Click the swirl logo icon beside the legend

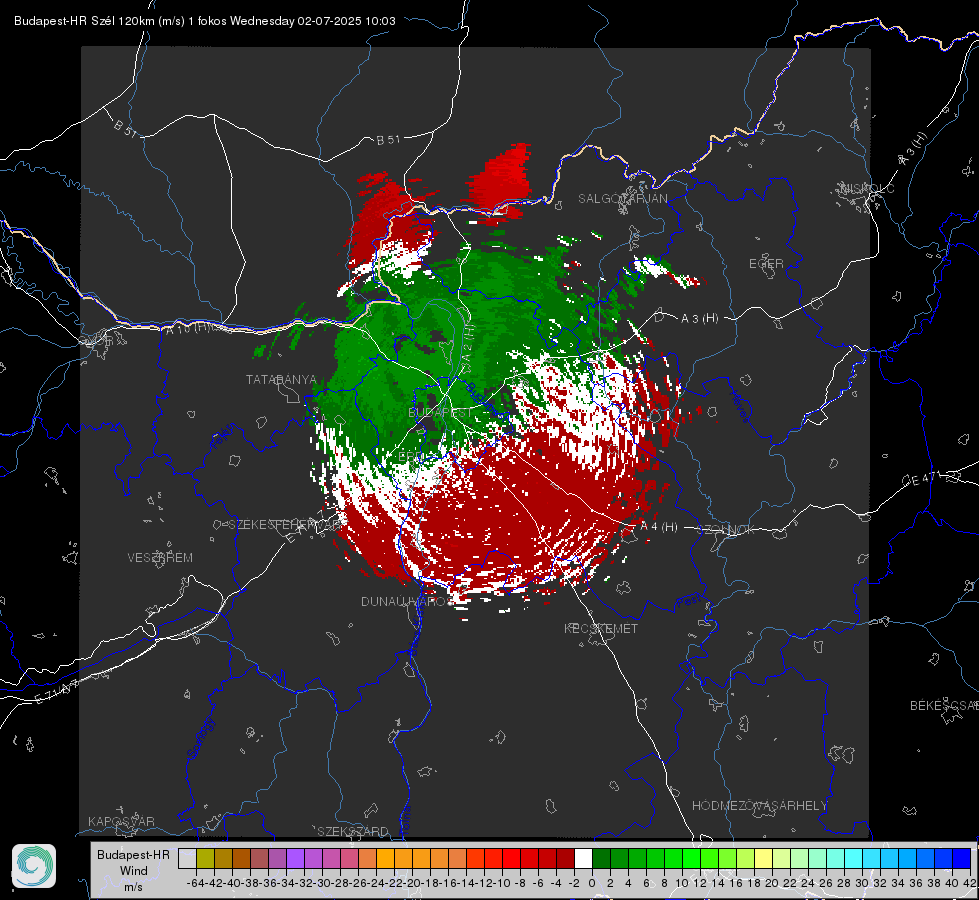(x=34, y=866)
